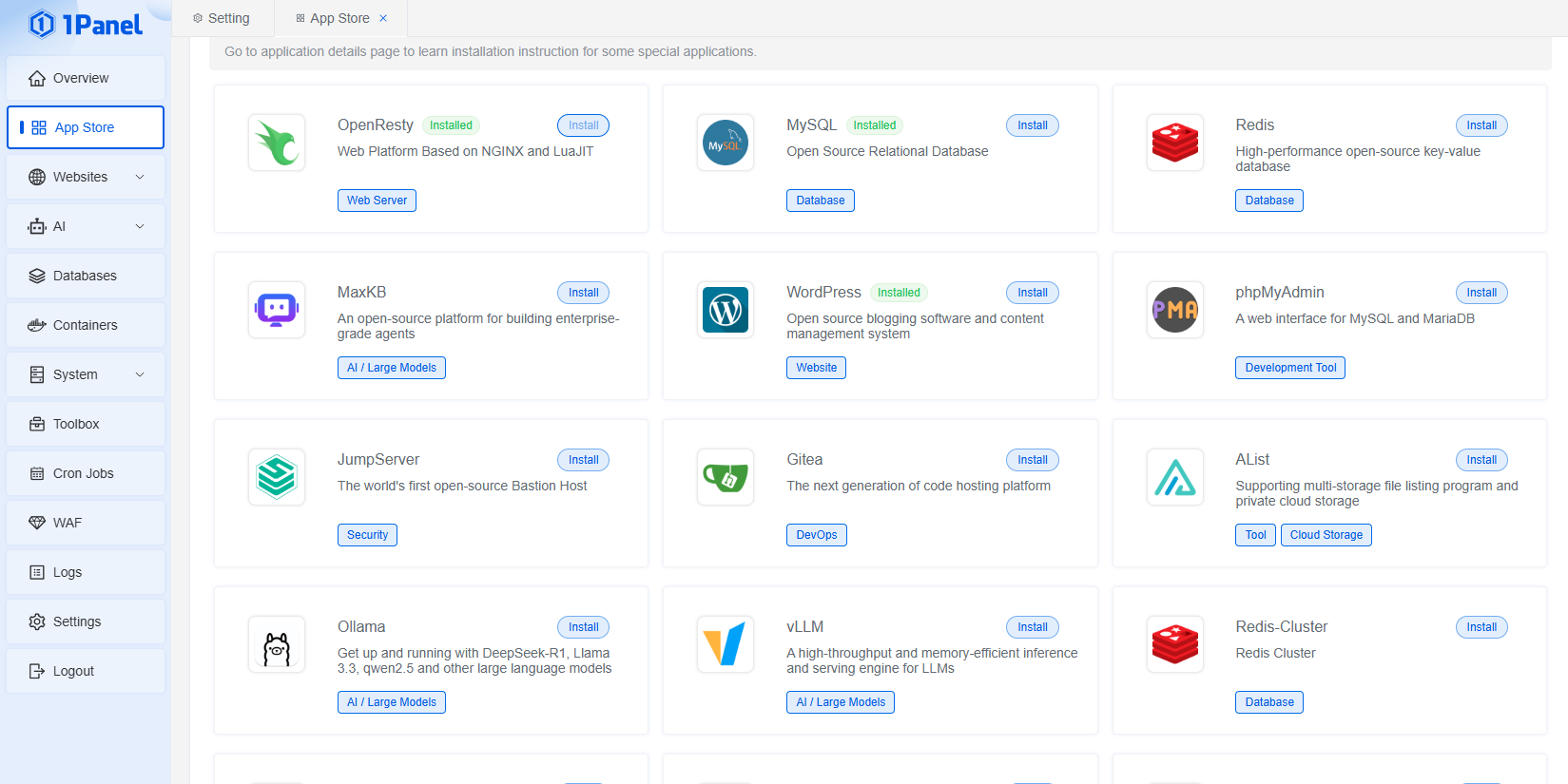Expand the Websites menu chevron
The image size is (1568, 784).
tap(140, 177)
